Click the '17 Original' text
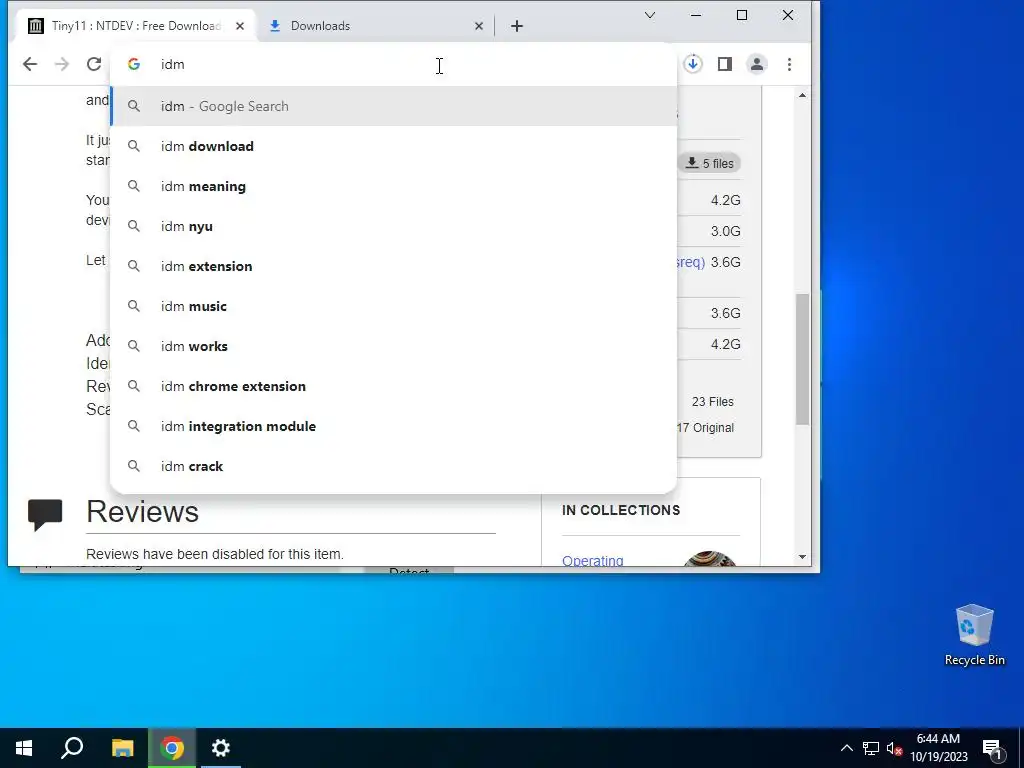Viewport: 1024px width, 768px height. tap(706, 428)
